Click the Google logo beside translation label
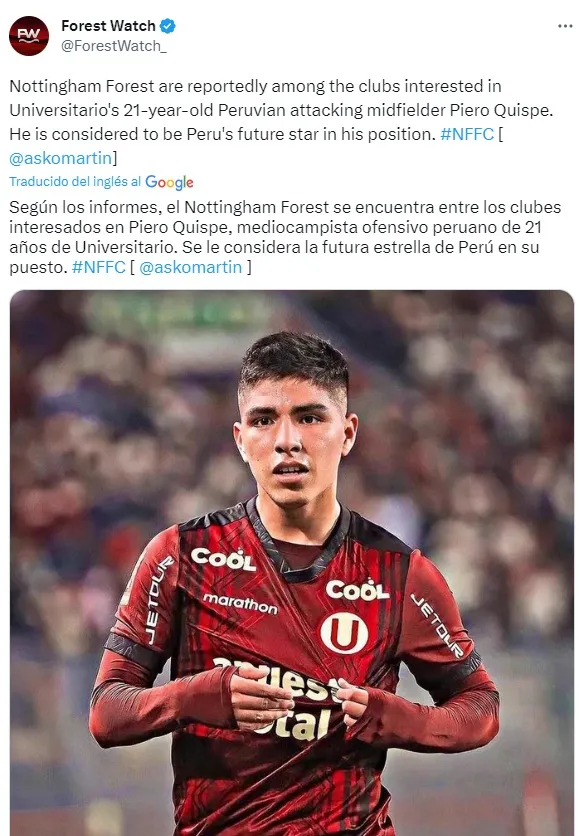579x836 pixels. point(169,182)
